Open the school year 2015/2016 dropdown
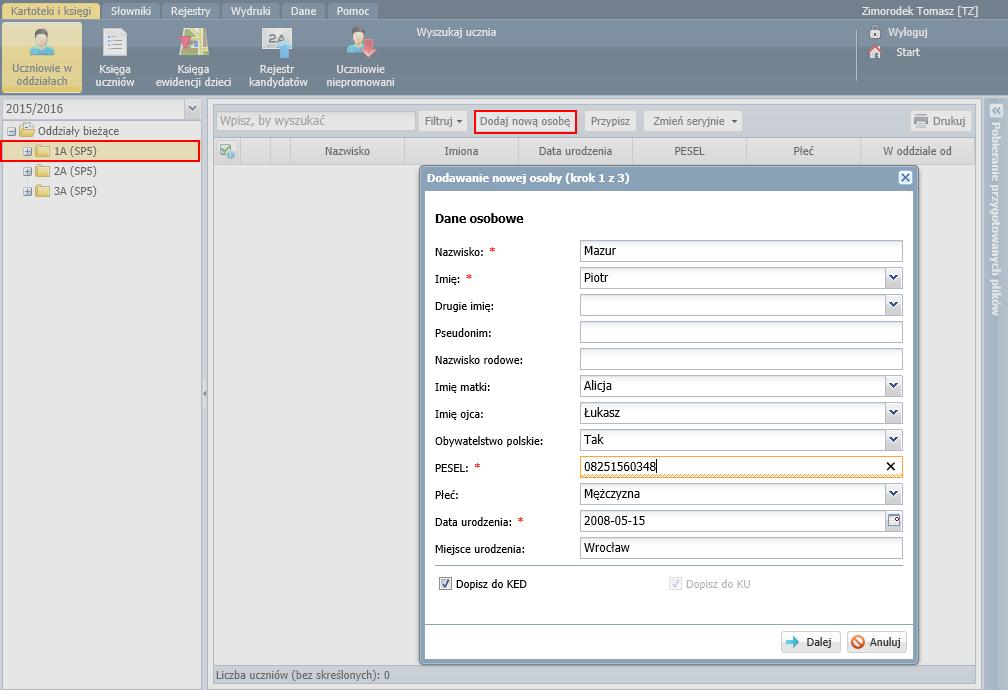 click(x=192, y=109)
